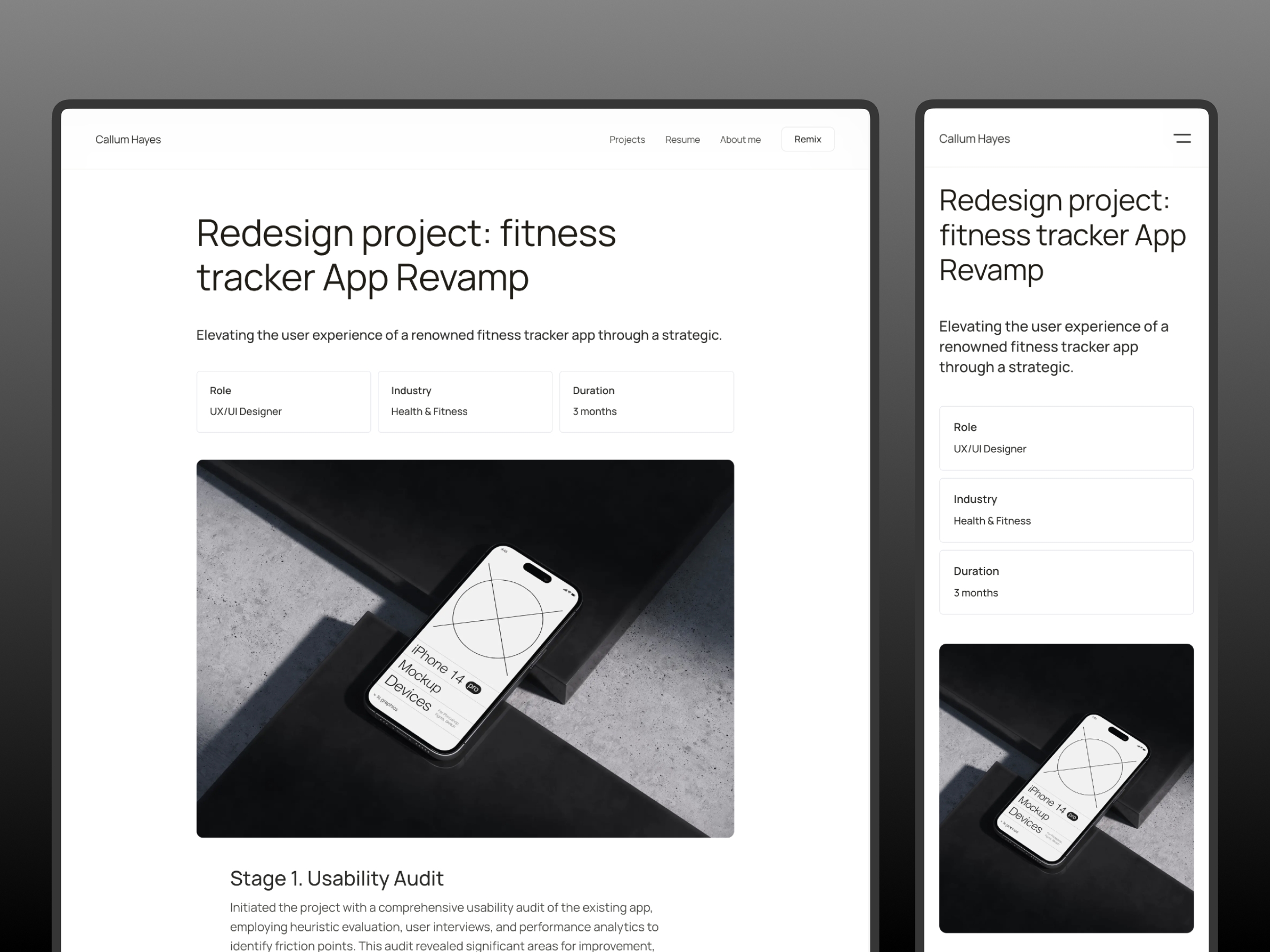
Task: Select the About me menu item
Action: pyautogui.click(x=739, y=139)
